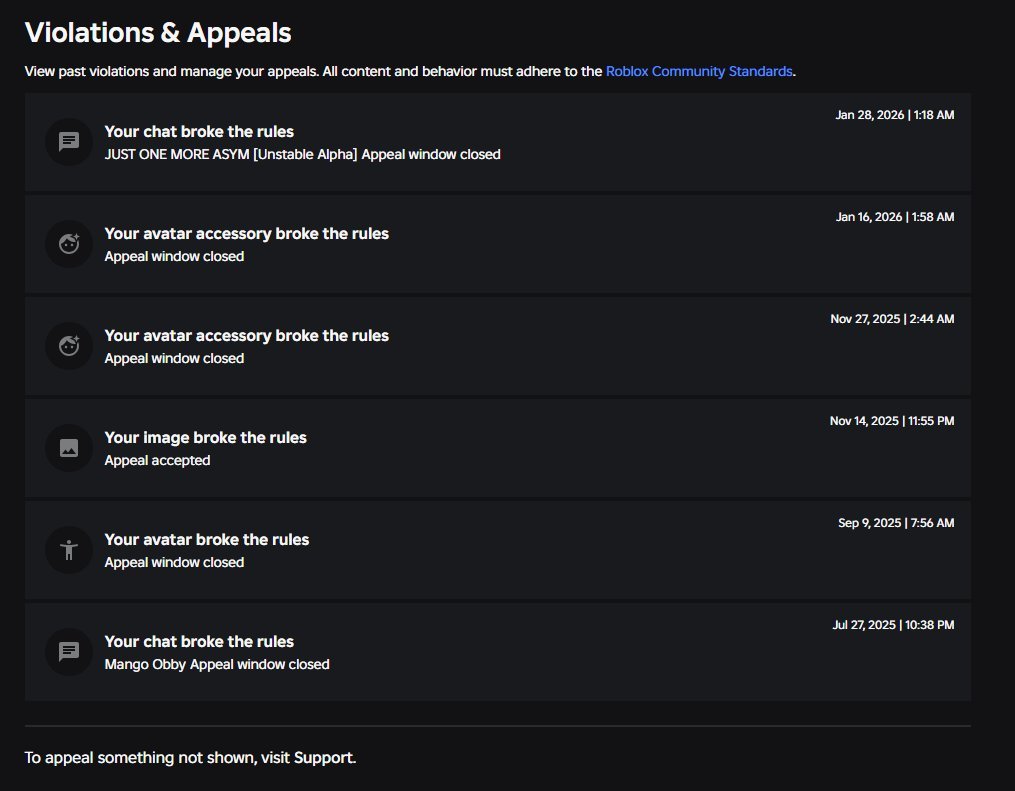Open the 'Your image broke the rules' entry
This screenshot has height=791, width=1015.
click(x=497, y=448)
